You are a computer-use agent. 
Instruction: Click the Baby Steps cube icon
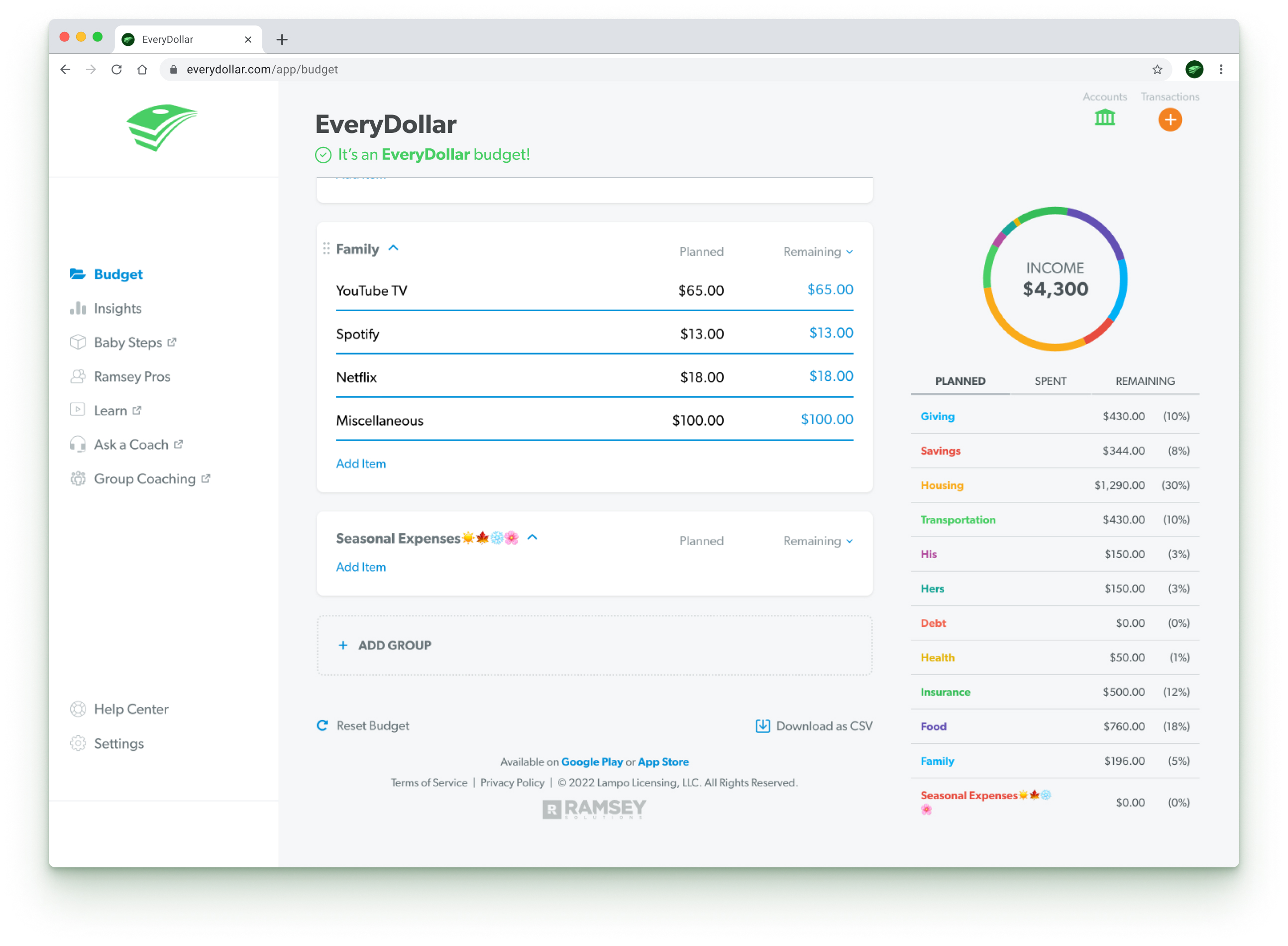tap(78, 342)
